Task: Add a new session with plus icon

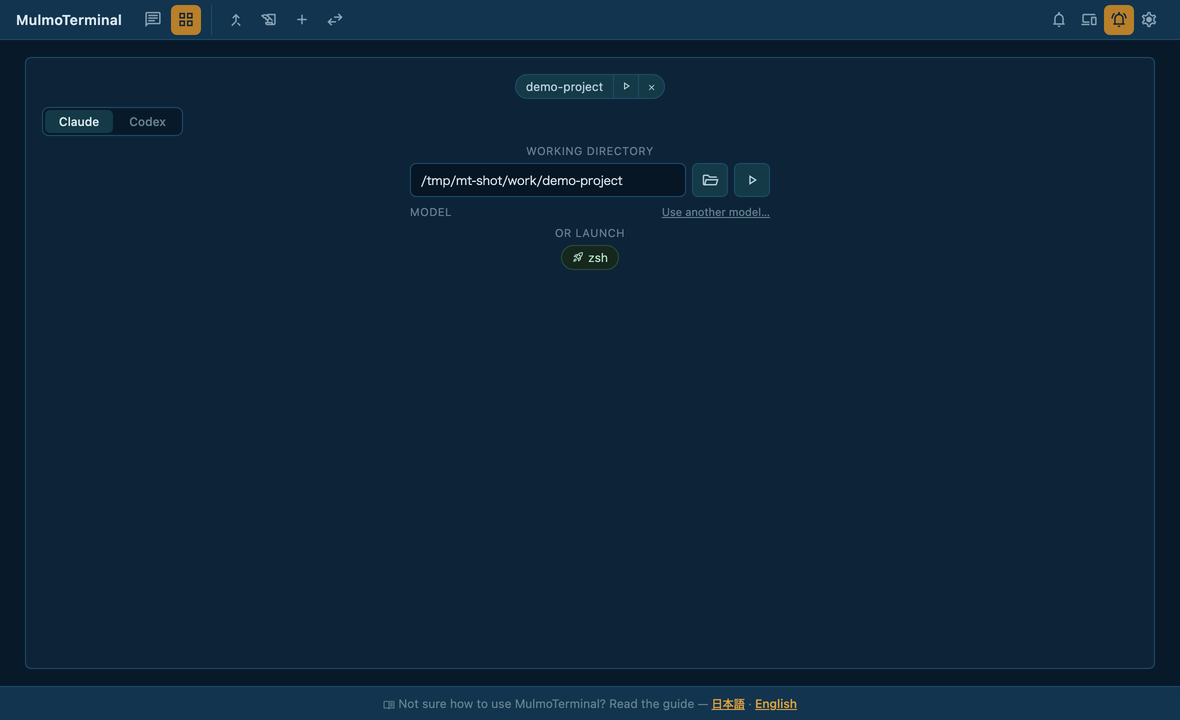Action: (302, 20)
